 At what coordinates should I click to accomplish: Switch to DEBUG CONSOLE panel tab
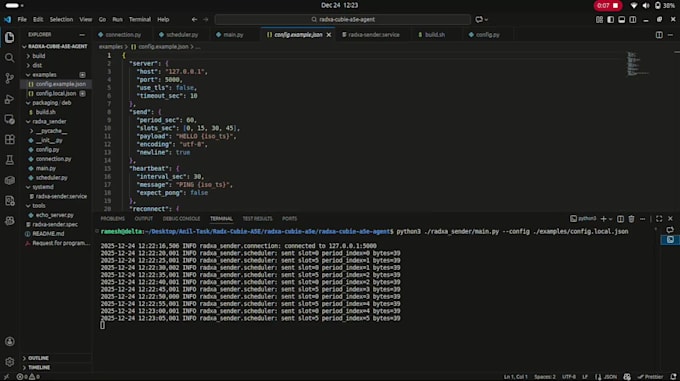click(181, 219)
